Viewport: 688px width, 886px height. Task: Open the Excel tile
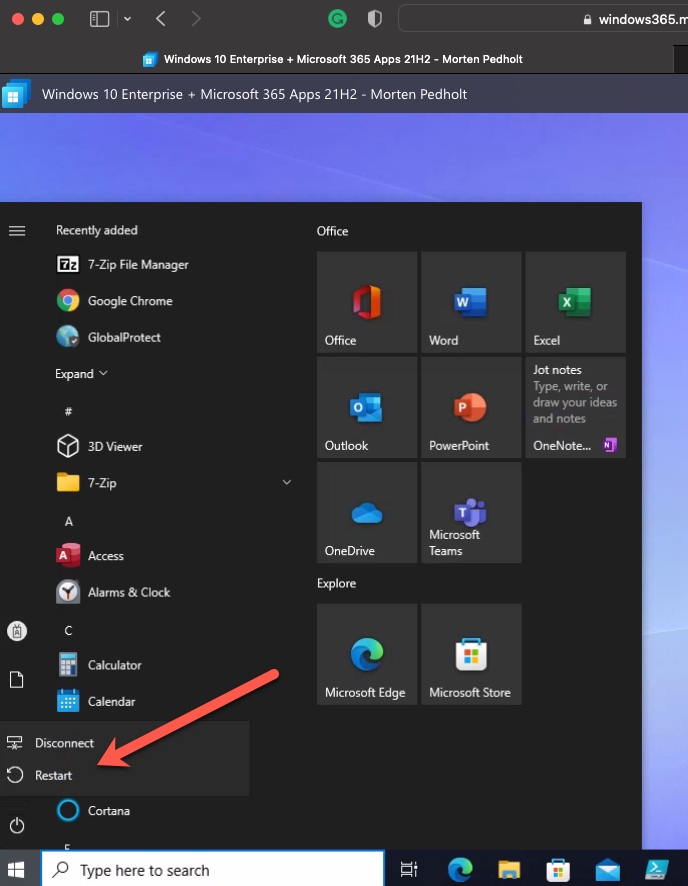click(576, 302)
